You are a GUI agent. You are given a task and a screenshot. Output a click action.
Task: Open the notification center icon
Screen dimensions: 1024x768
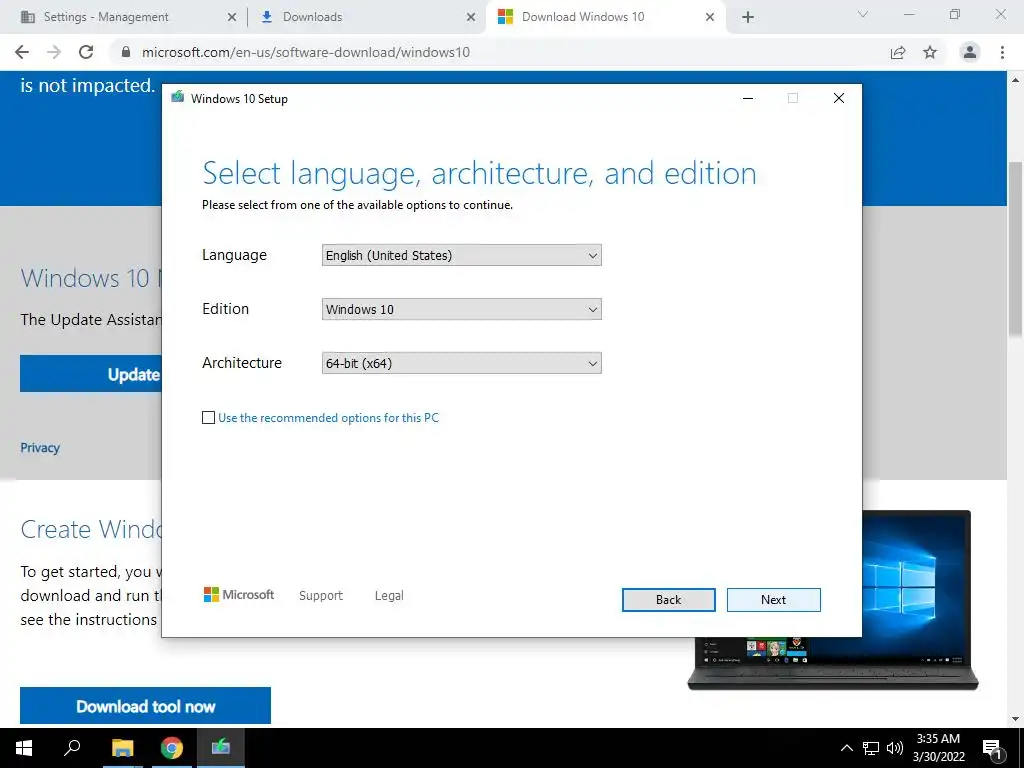pos(993,749)
